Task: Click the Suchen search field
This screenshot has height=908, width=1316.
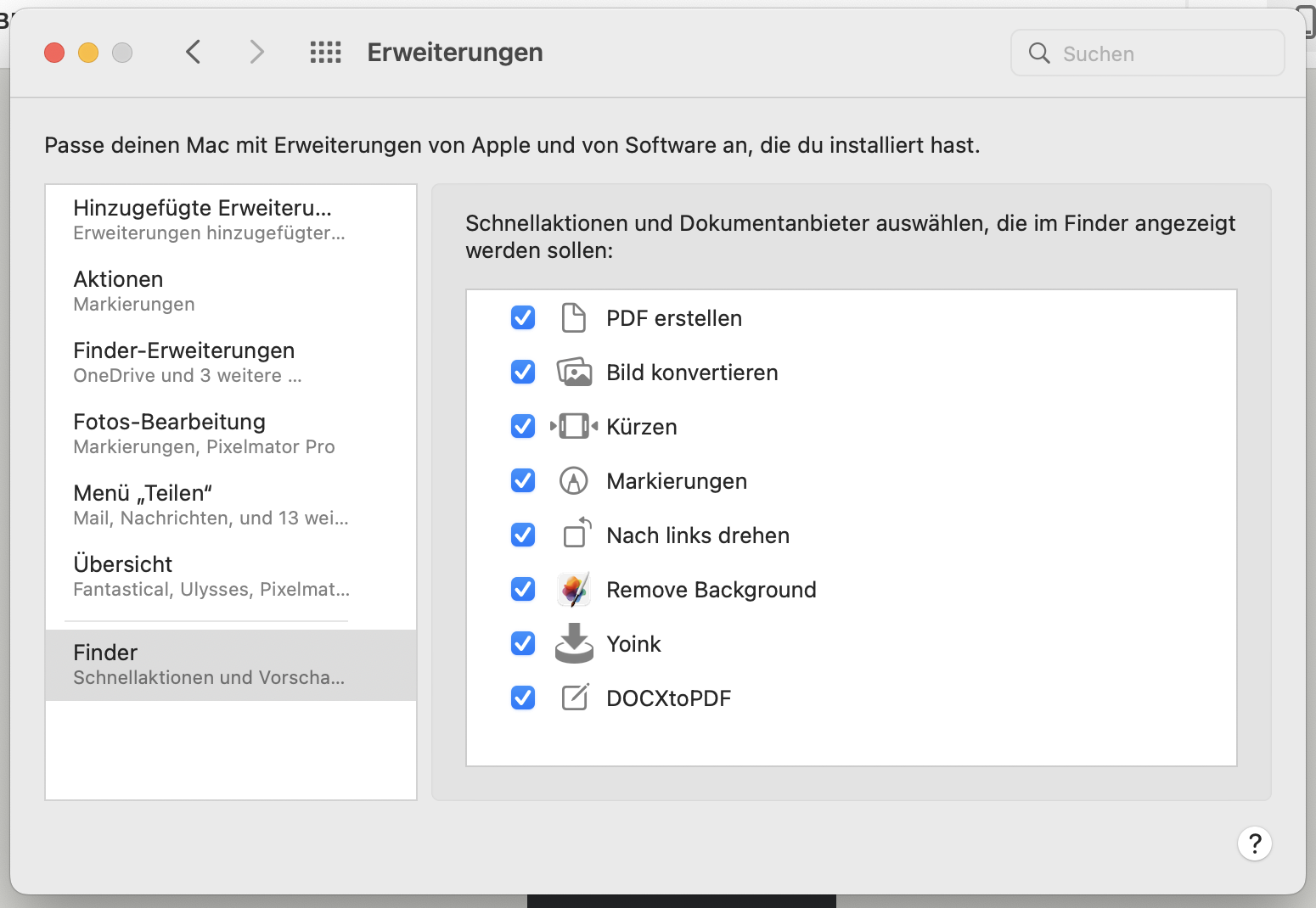Action: 1147,53
